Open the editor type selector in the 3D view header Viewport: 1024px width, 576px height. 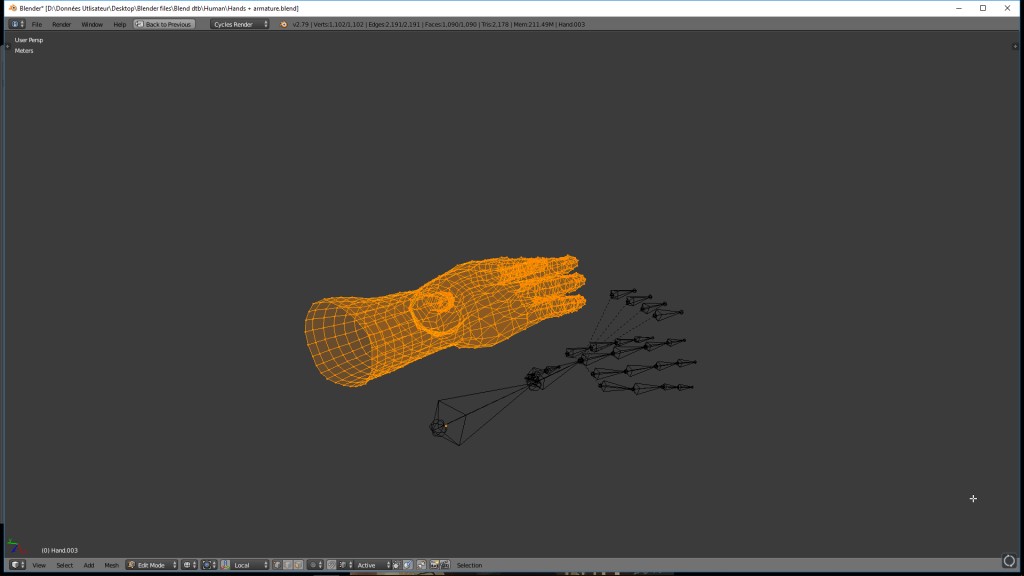(17, 565)
